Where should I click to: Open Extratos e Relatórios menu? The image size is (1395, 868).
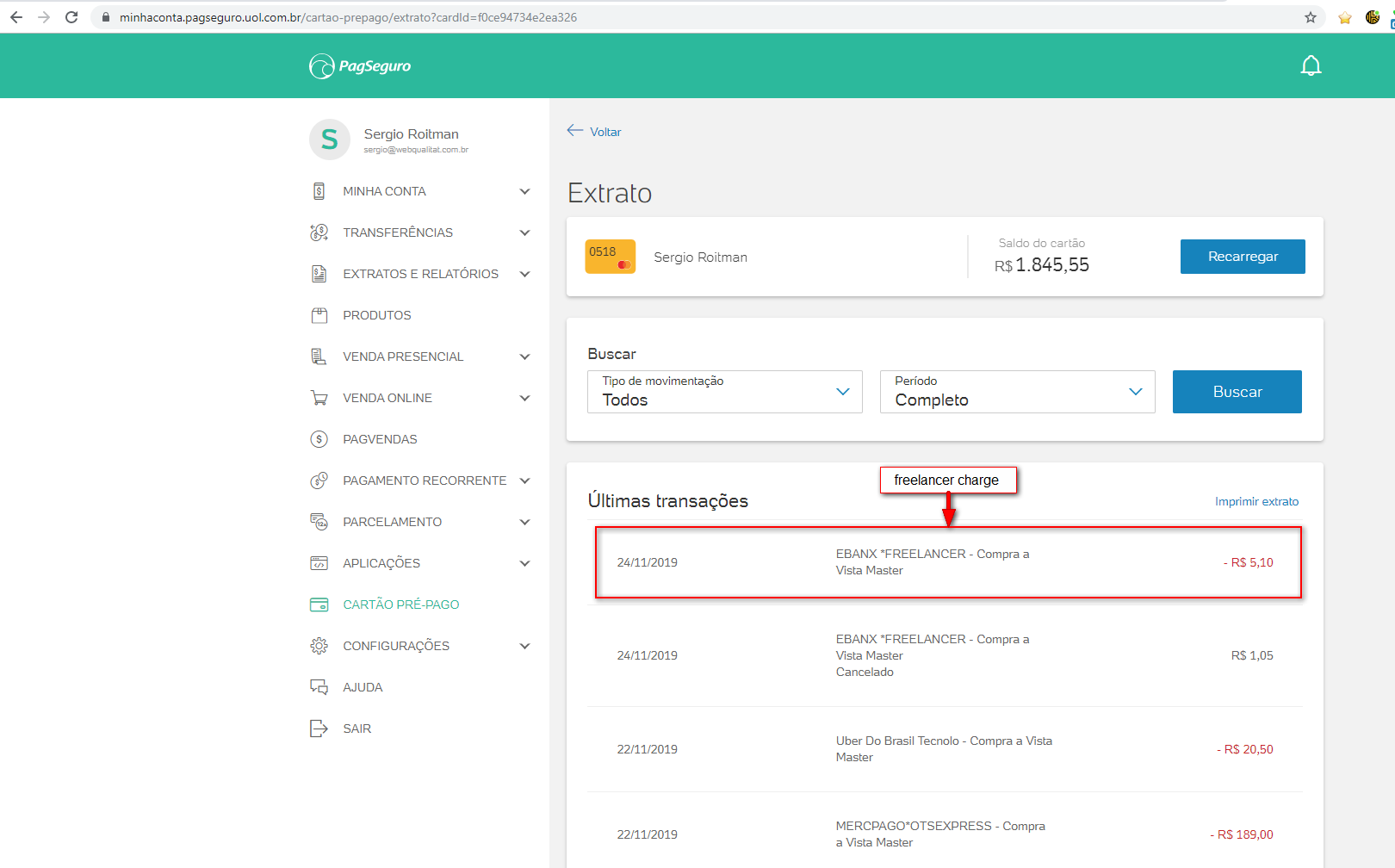click(420, 274)
